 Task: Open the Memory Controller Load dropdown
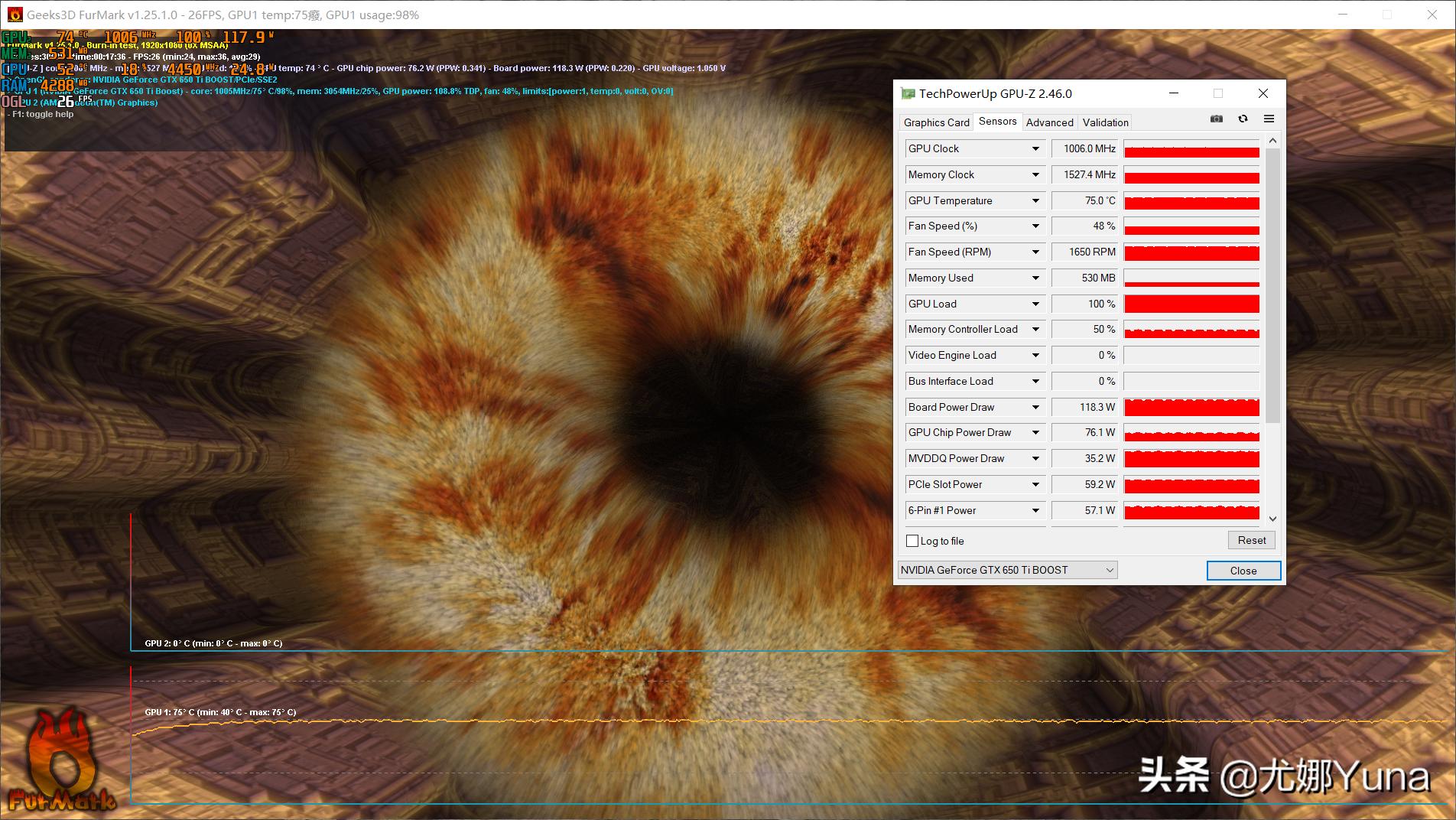[1035, 329]
